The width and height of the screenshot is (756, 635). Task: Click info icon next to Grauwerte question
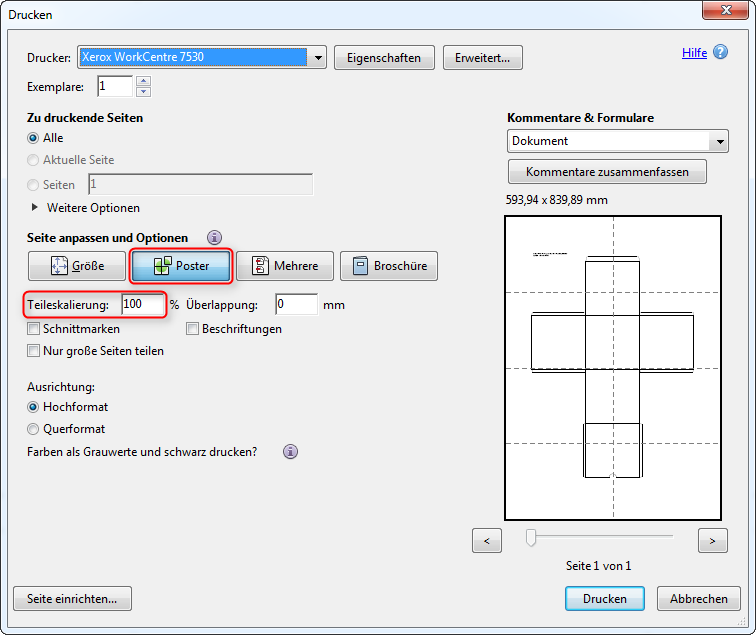290,452
